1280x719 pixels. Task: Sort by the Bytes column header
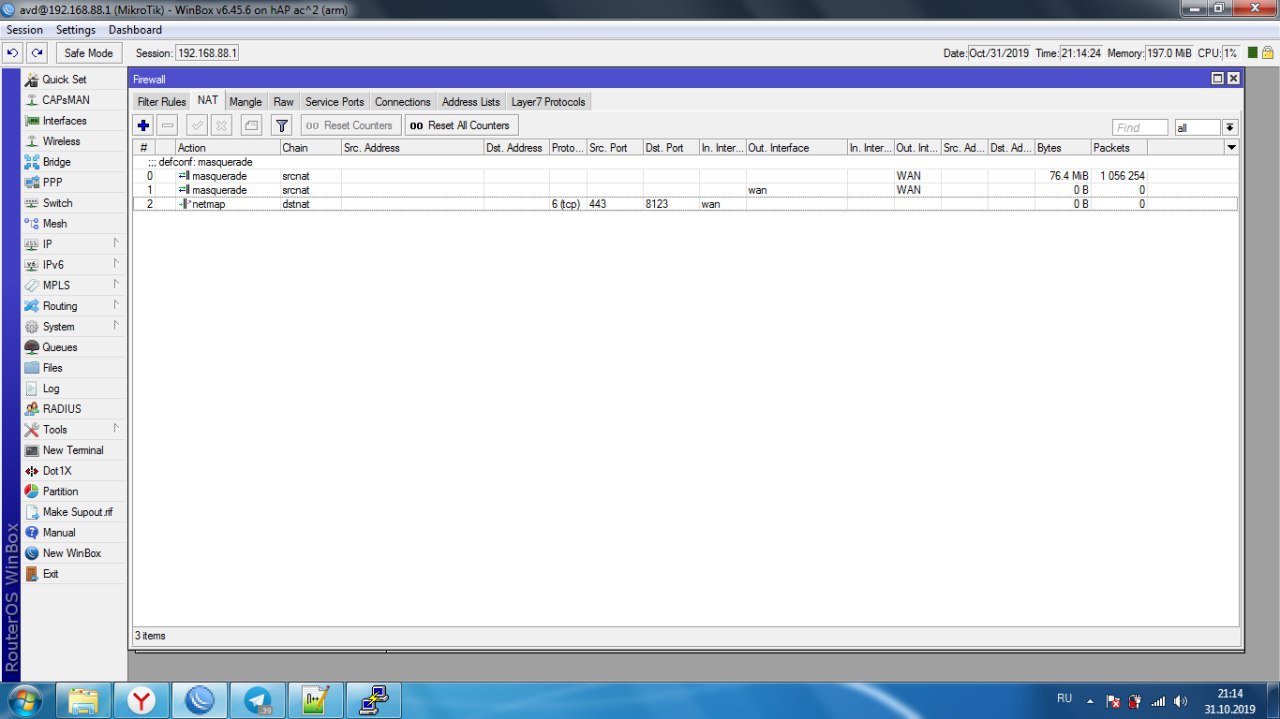coord(1062,147)
